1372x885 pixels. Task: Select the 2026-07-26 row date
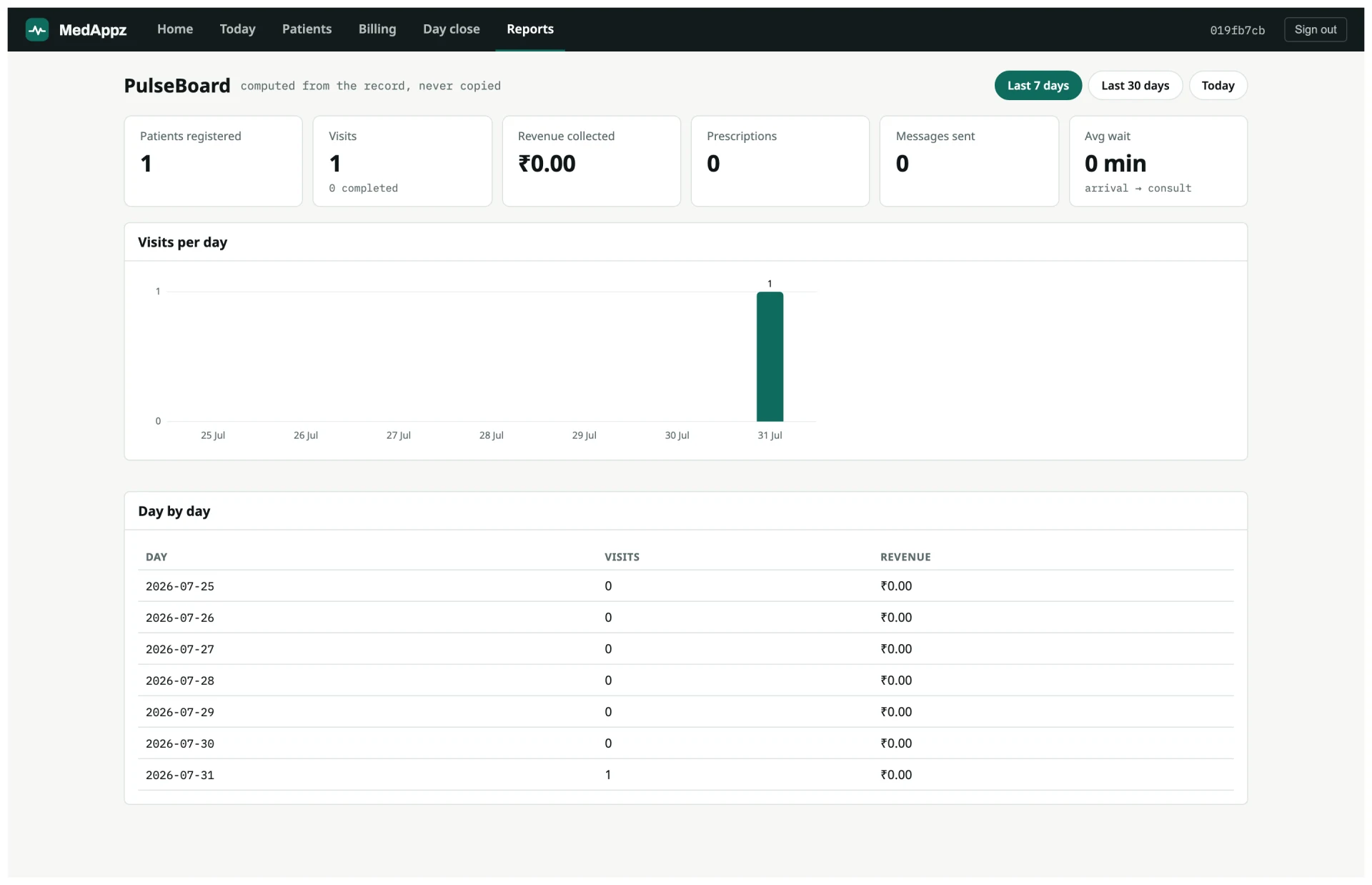[180, 618]
